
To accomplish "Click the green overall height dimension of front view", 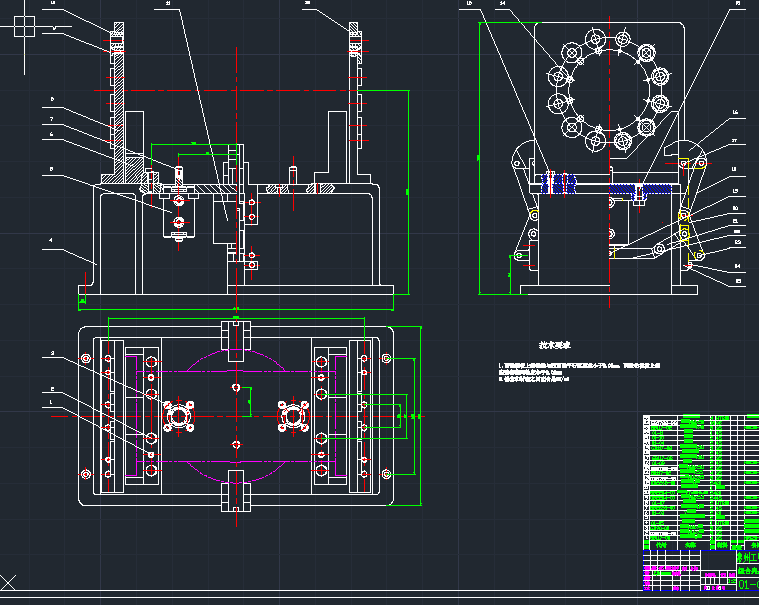I will click(408, 192).
